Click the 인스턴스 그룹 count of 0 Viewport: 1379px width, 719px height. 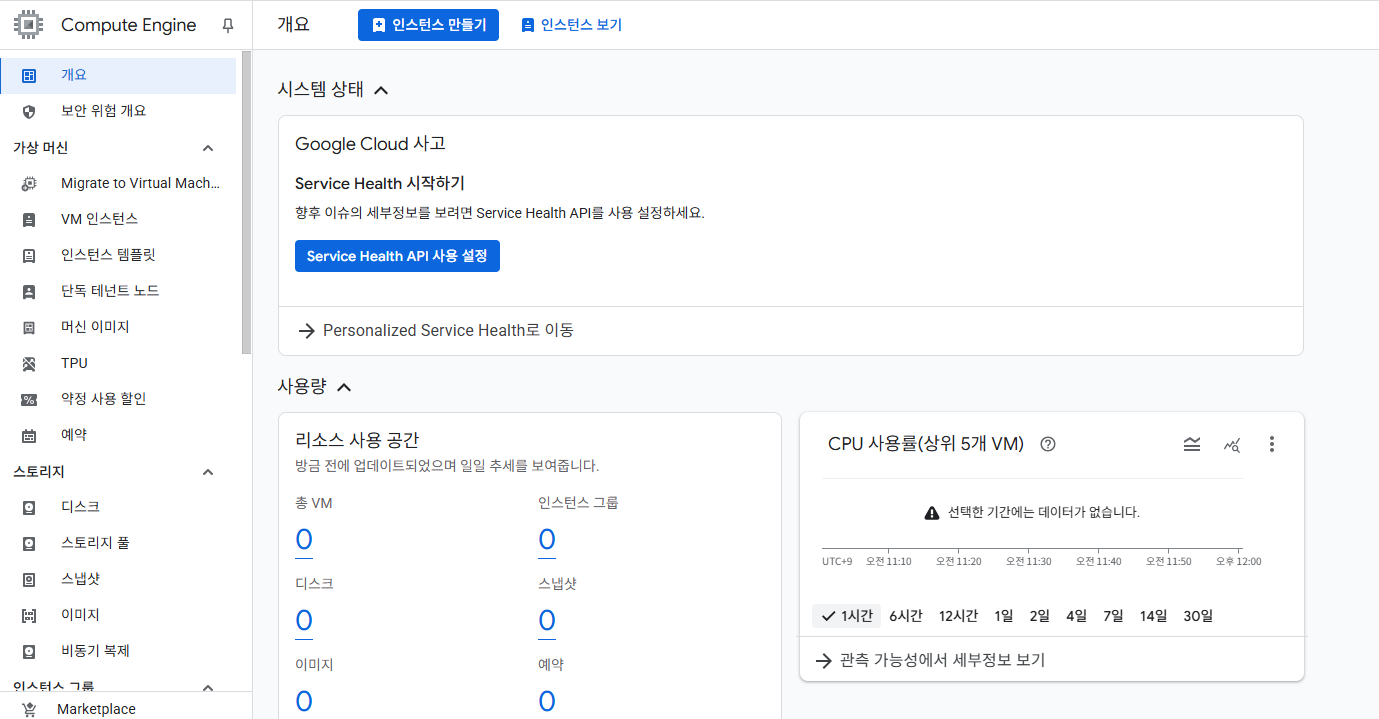click(x=547, y=540)
